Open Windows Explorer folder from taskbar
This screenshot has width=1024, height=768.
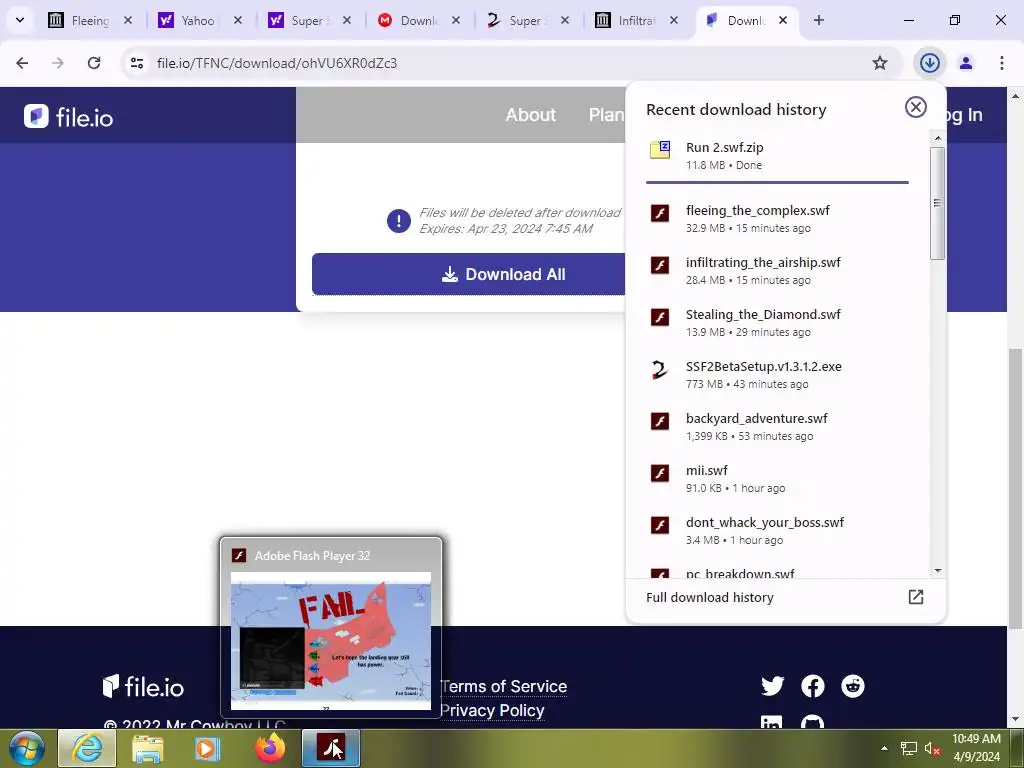coord(148,748)
